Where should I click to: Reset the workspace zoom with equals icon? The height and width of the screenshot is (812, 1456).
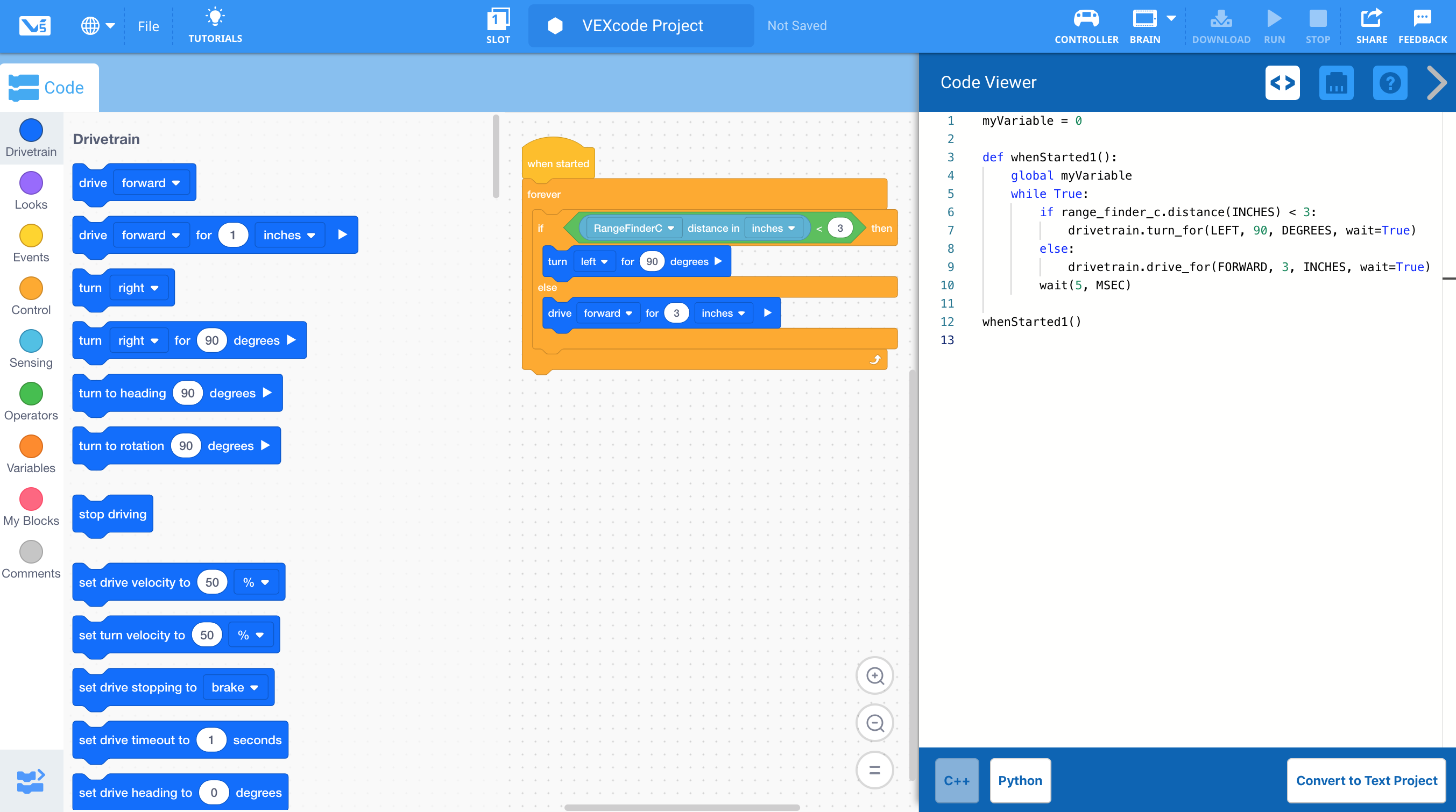coord(874,770)
